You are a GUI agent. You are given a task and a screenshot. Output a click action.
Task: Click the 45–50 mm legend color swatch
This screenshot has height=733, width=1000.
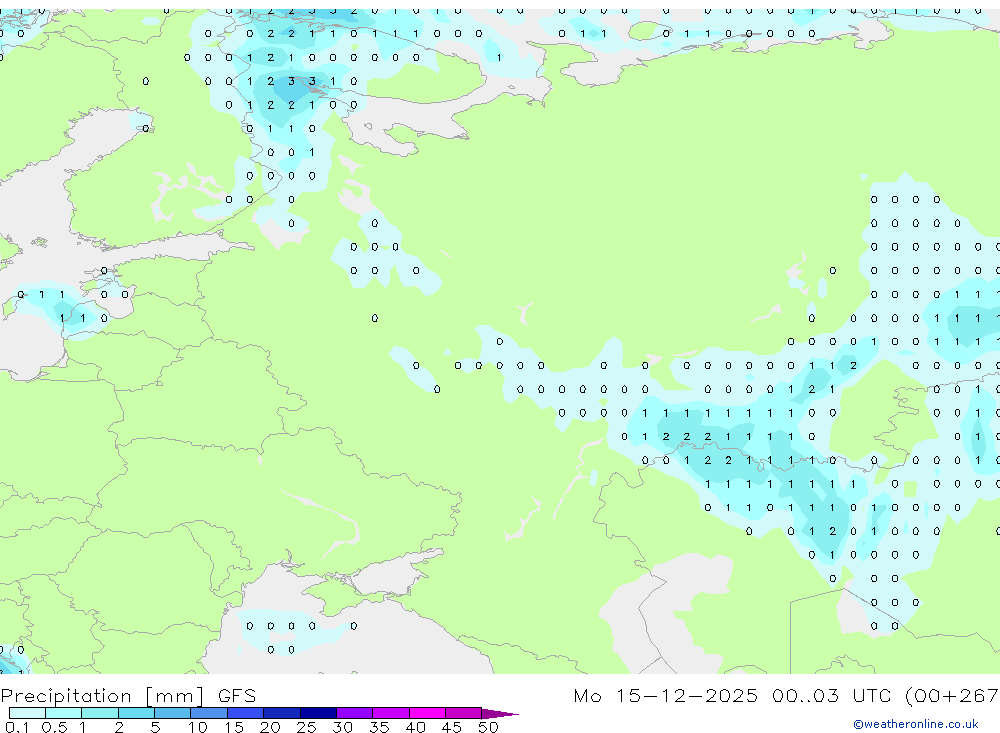click(x=464, y=713)
